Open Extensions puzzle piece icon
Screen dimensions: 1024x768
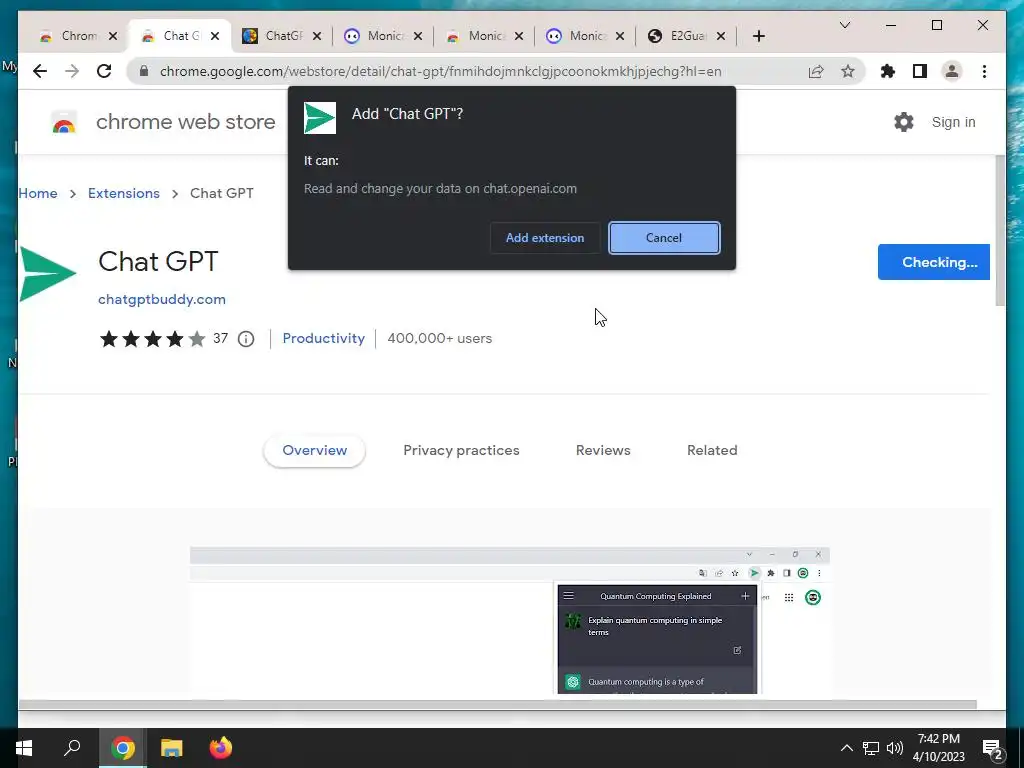point(888,71)
